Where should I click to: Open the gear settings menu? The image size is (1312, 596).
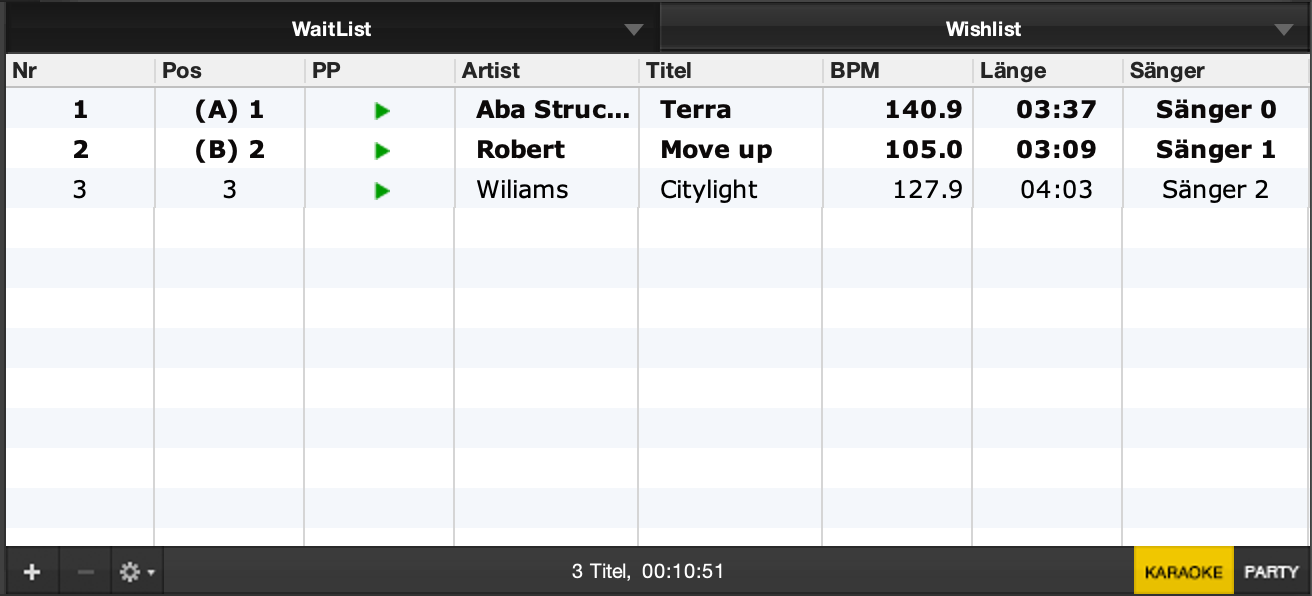point(136,572)
